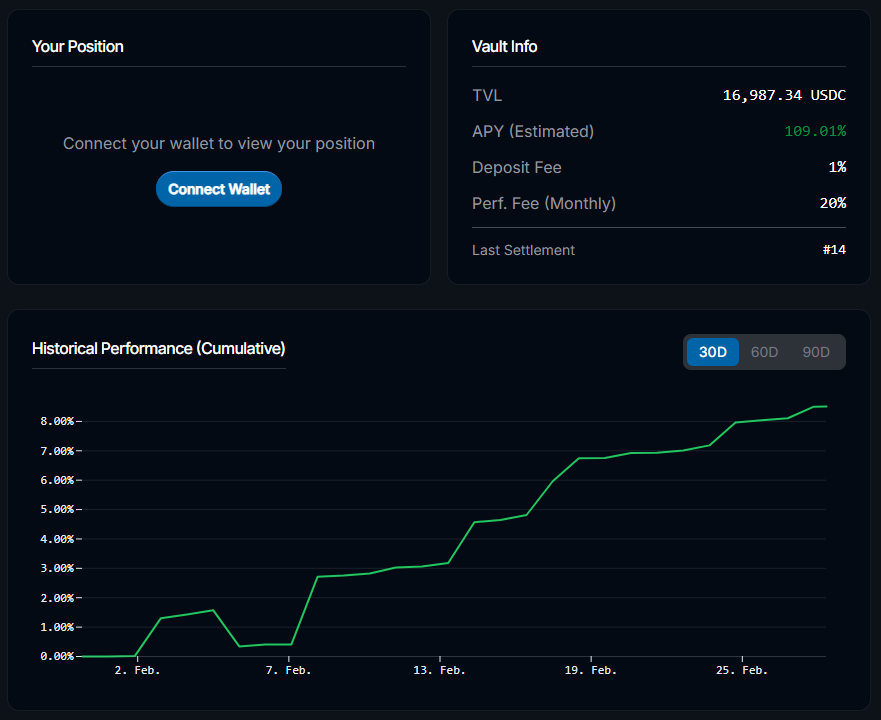Click the 8.00% y-axis label
881x720 pixels.
[x=57, y=421]
